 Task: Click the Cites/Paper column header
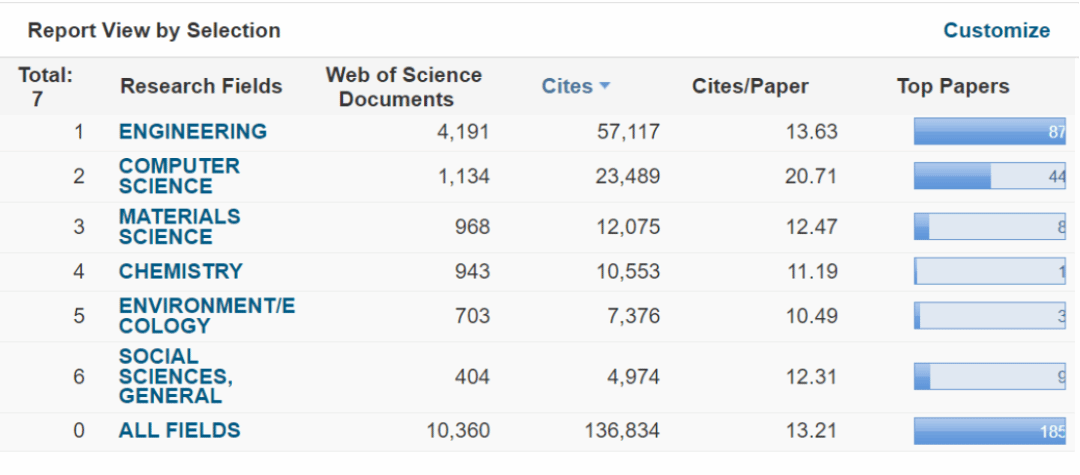click(x=750, y=86)
